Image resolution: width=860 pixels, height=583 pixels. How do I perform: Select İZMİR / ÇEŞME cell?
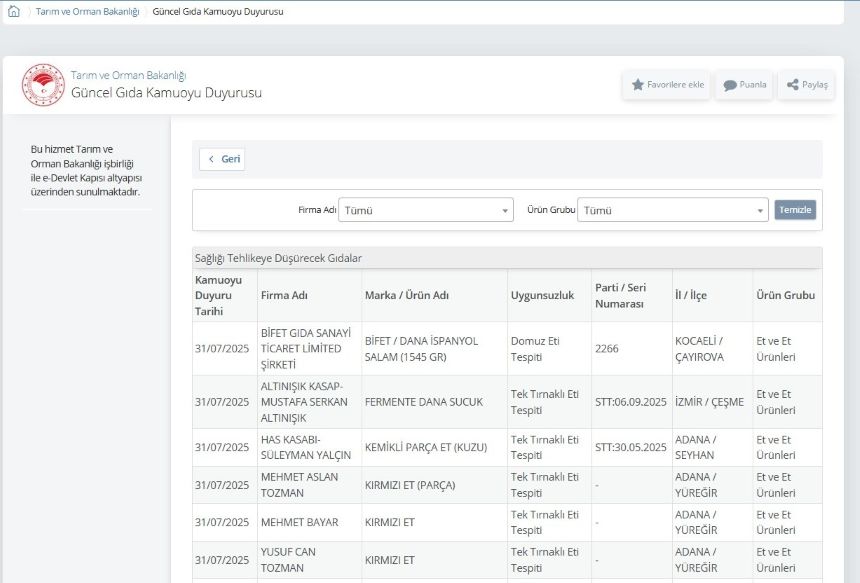(x=712, y=402)
